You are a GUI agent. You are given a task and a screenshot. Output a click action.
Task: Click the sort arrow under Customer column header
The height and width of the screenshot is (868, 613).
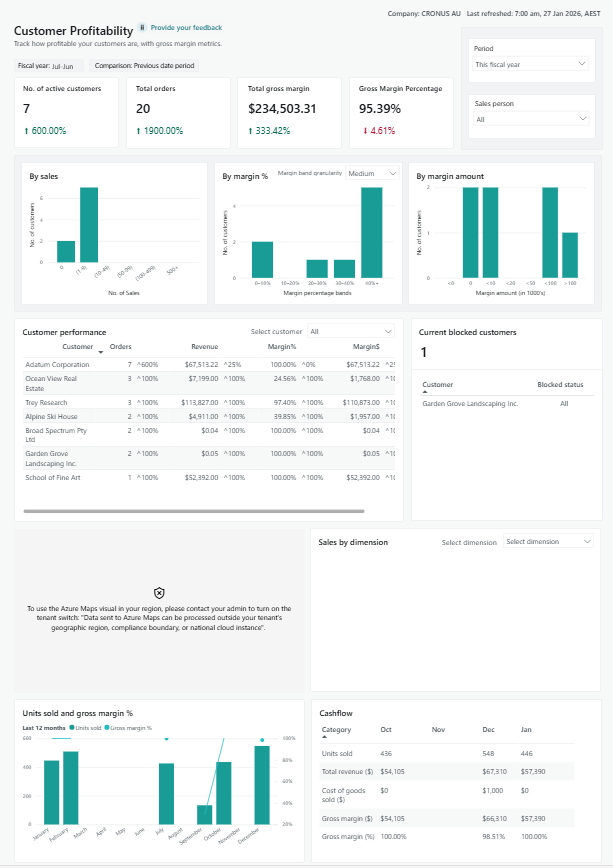(100, 353)
